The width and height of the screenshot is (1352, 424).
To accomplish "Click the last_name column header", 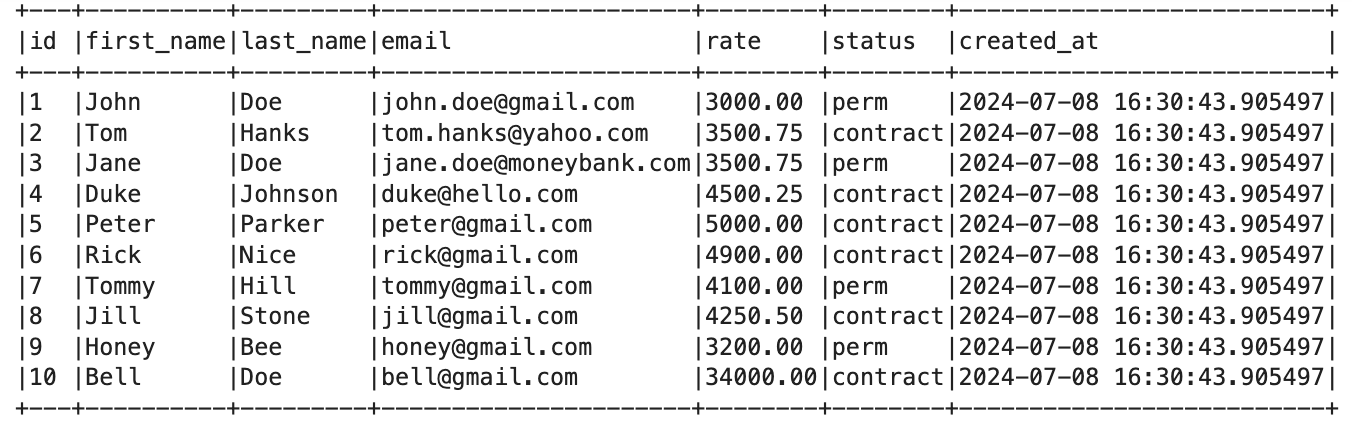I will click(303, 41).
